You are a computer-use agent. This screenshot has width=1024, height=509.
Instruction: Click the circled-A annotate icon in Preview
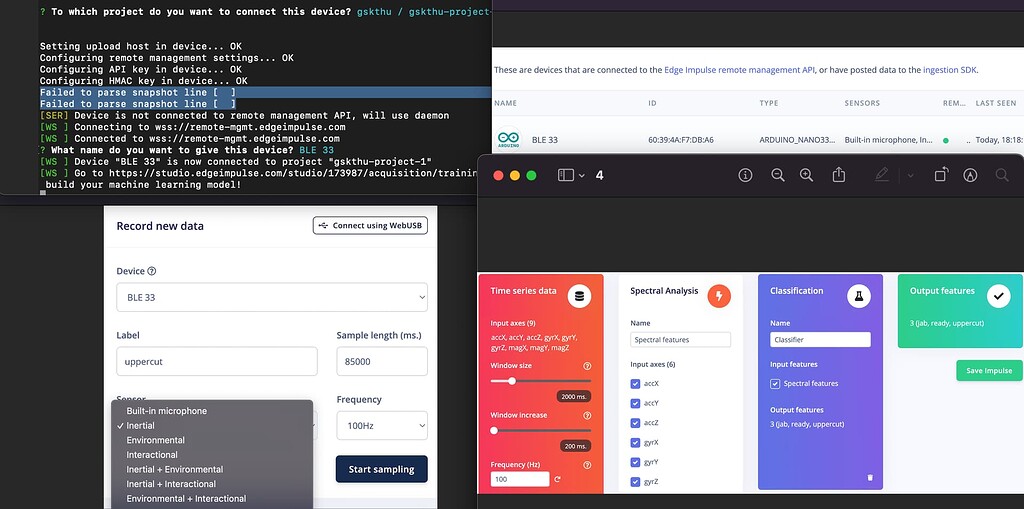[x=970, y=175]
